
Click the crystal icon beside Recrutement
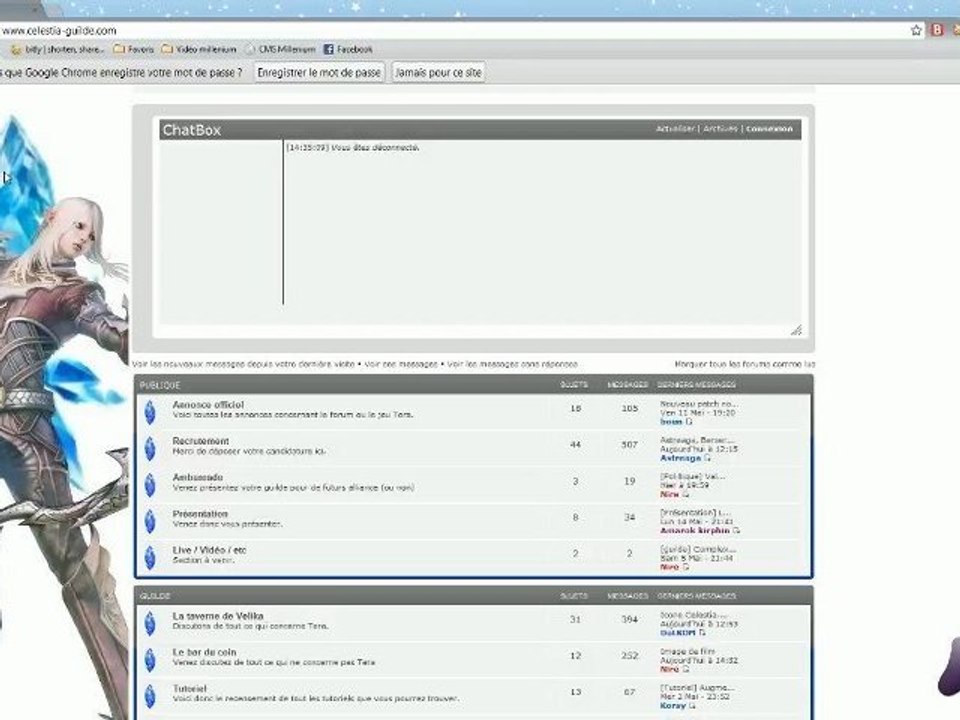pyautogui.click(x=150, y=449)
